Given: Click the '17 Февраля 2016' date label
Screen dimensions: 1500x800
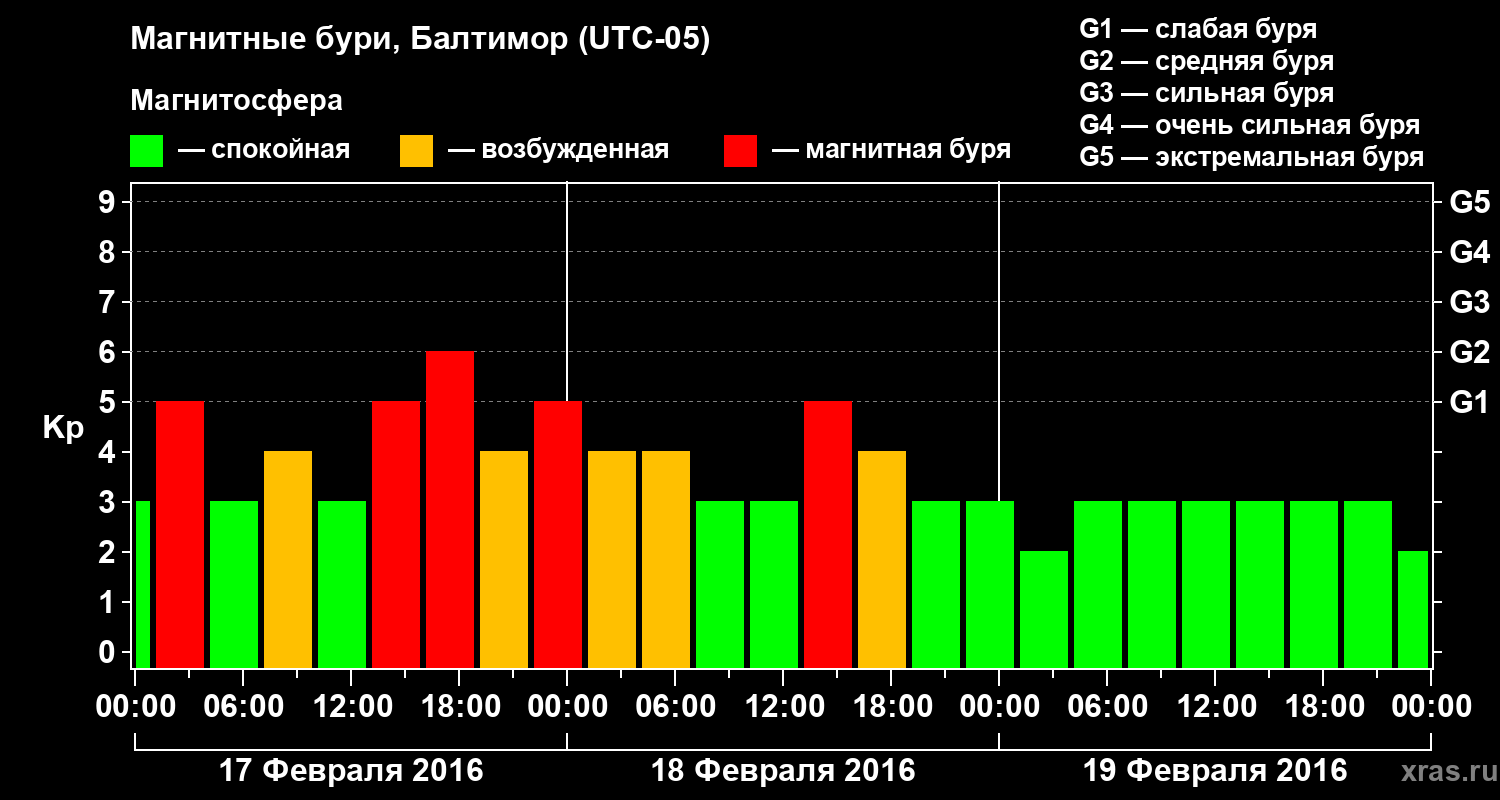Looking at the screenshot, I should (x=351, y=771).
